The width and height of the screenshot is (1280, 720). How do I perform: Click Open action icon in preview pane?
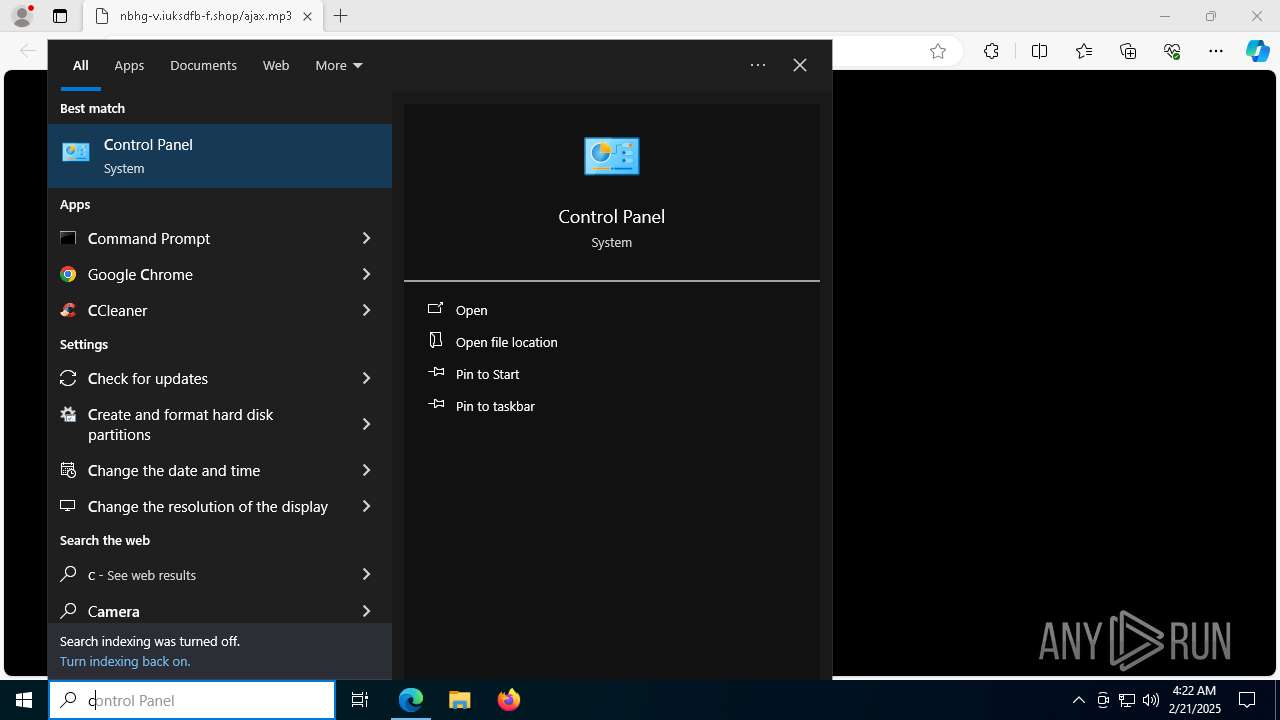click(x=436, y=309)
